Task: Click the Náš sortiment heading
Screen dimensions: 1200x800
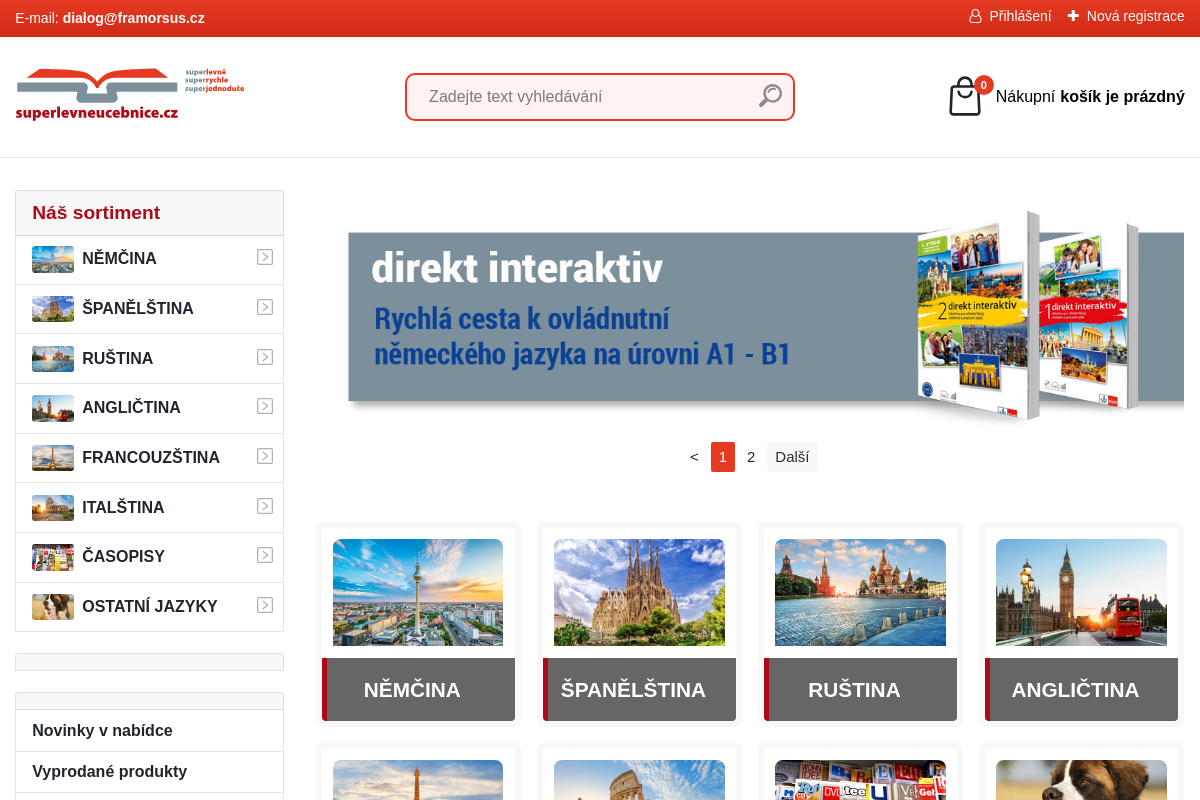Action: click(x=96, y=213)
